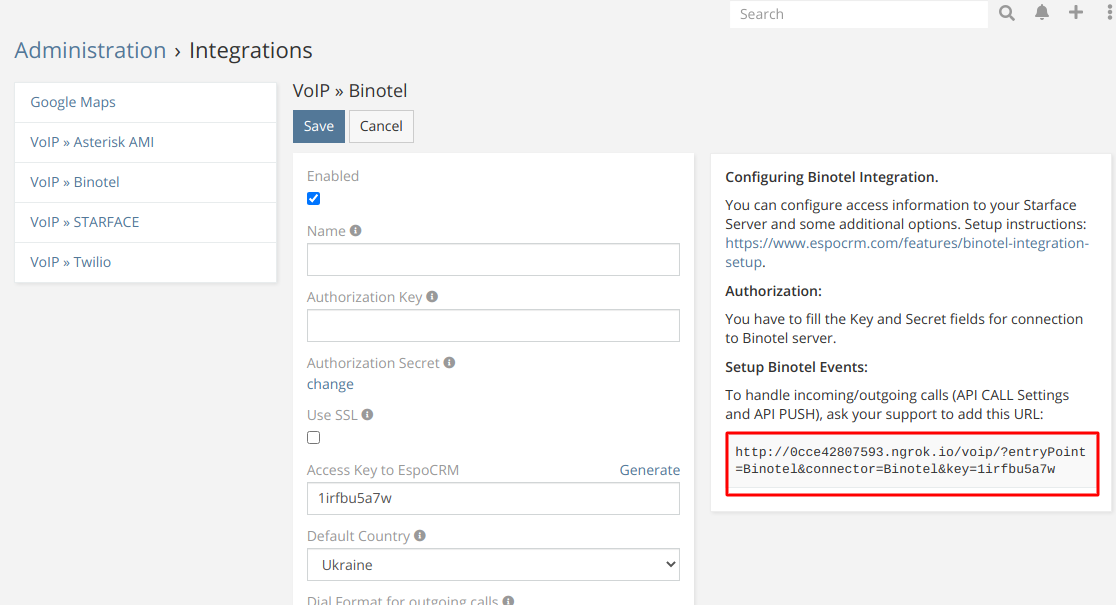Click the 'VoIP » Binotel' page title
This screenshot has width=1116, height=605.
point(350,91)
